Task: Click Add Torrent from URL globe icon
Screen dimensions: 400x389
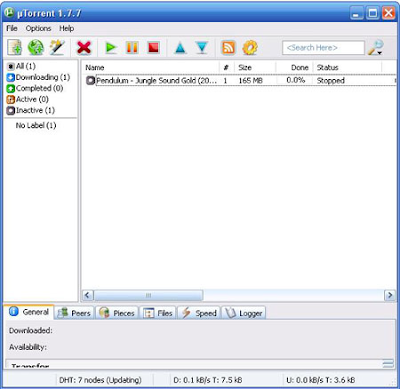Action: click(x=36, y=48)
